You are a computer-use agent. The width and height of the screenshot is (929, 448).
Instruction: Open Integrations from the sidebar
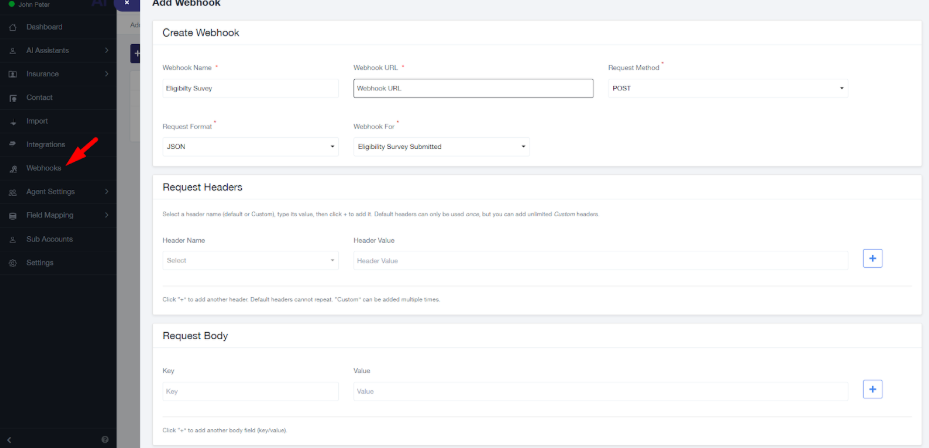coord(45,145)
